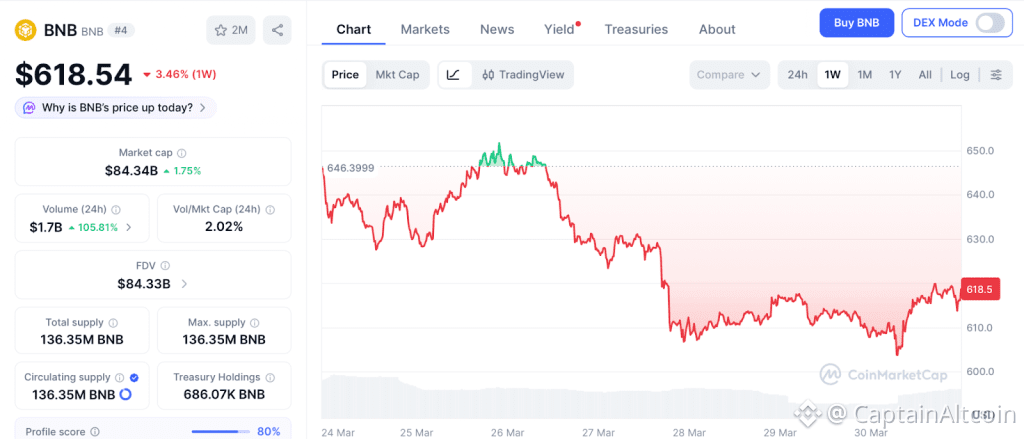
Task: Click the share icon beside the watchlist star
Action: [x=277, y=30]
